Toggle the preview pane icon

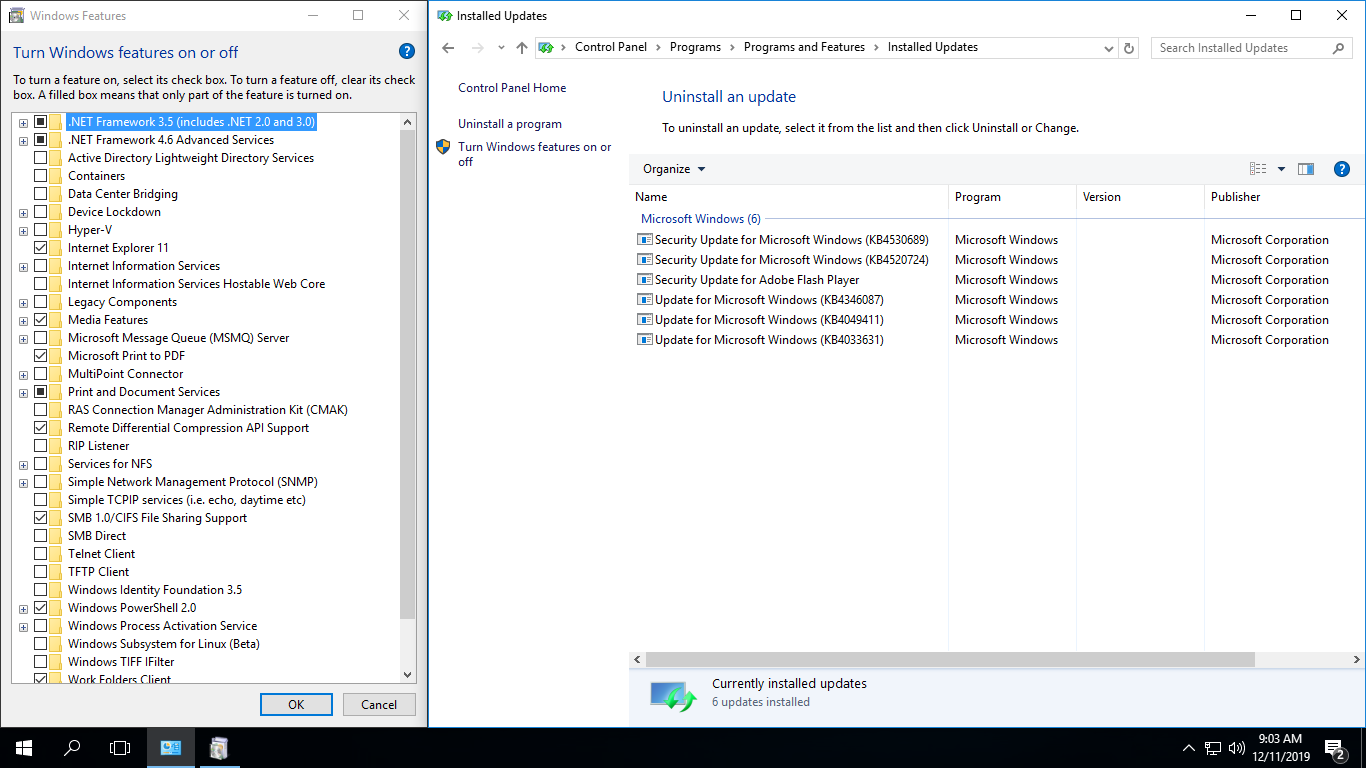[1305, 169]
